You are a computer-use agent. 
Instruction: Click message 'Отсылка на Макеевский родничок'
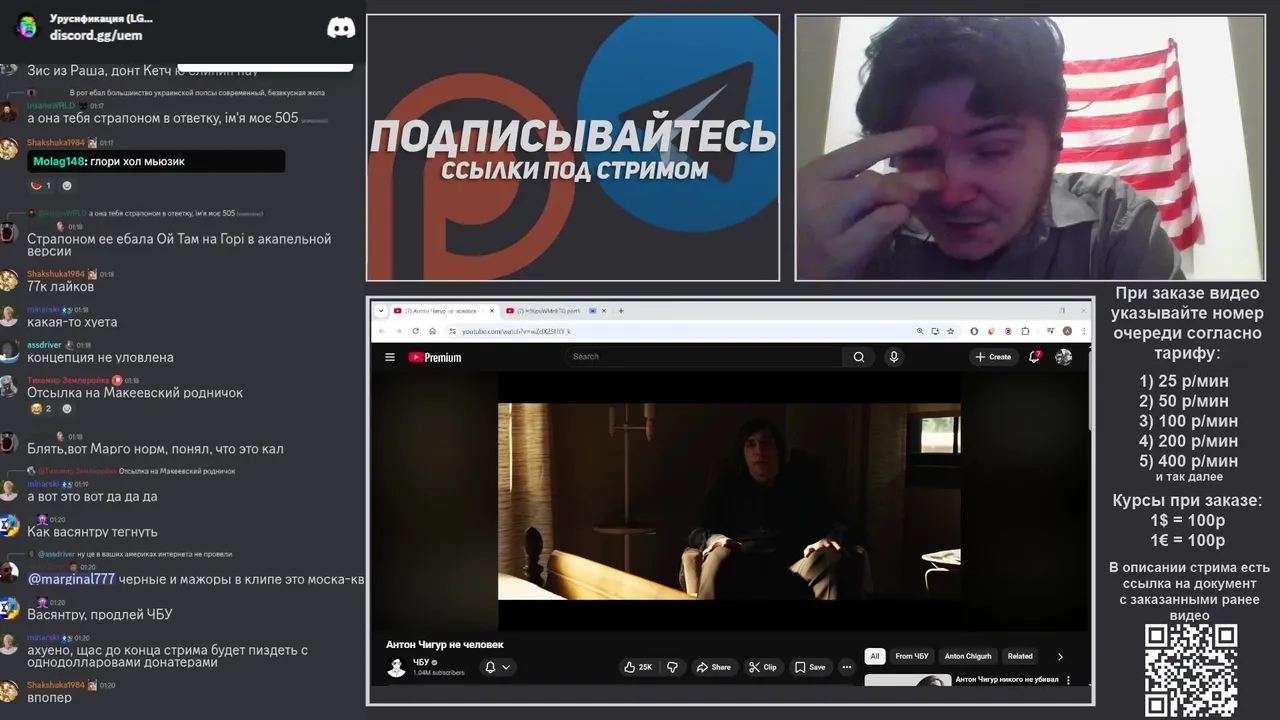[135, 393]
